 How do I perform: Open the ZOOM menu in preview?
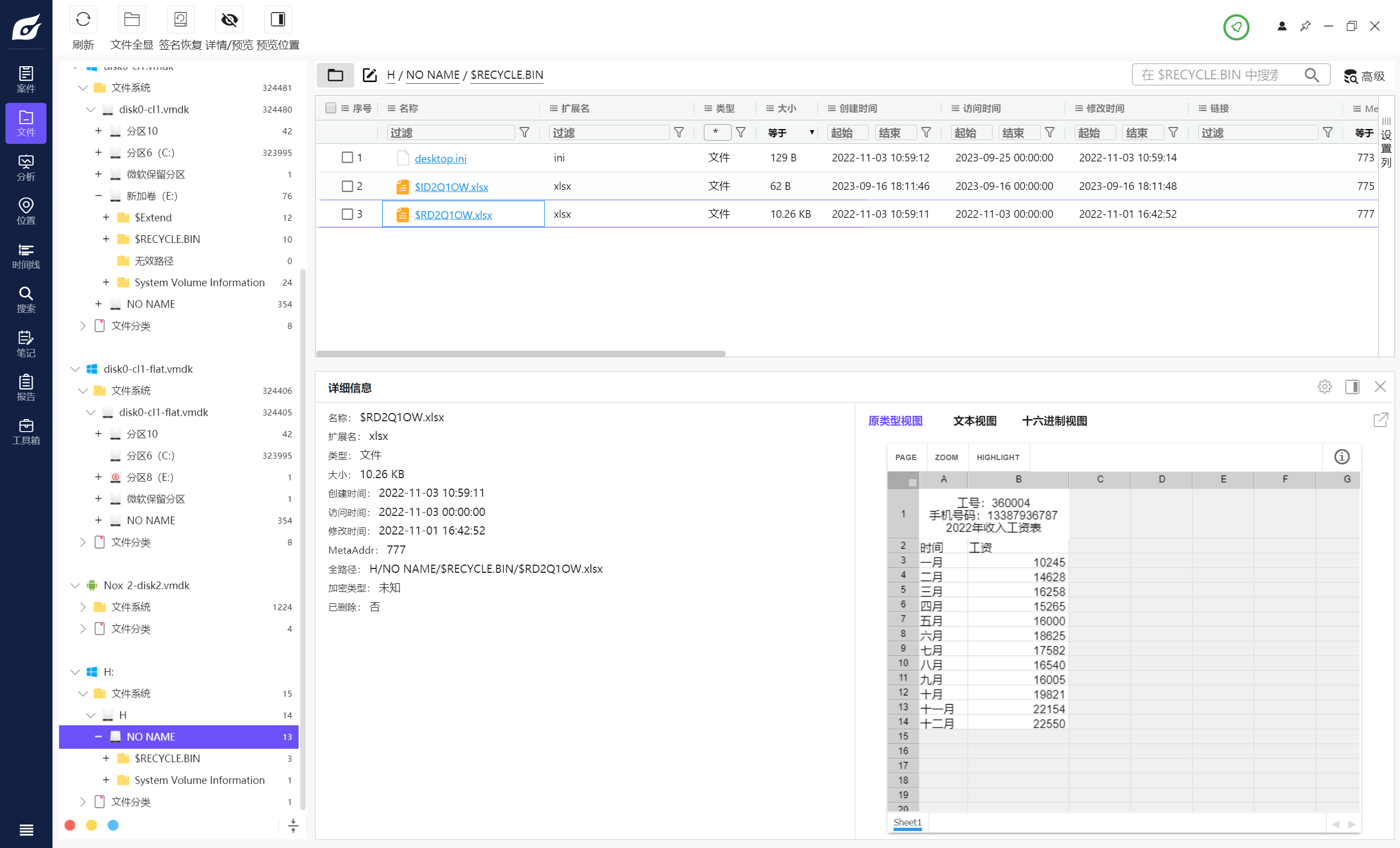click(946, 457)
